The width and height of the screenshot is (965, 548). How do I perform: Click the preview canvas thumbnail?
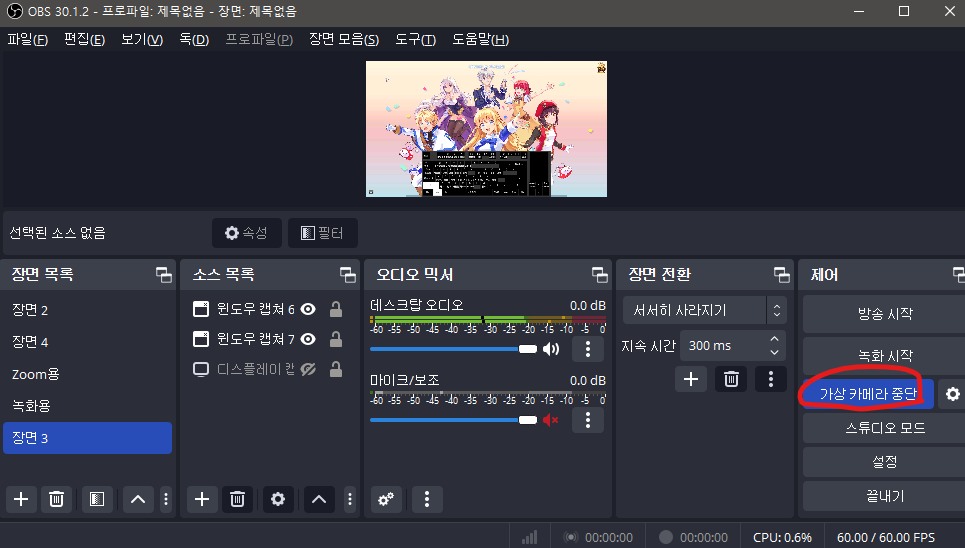[x=486, y=129]
